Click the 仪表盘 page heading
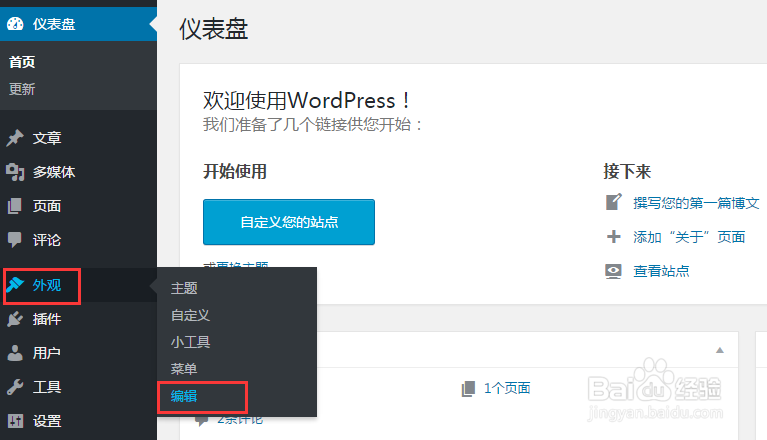Image resolution: width=767 pixels, height=440 pixels. (x=213, y=29)
